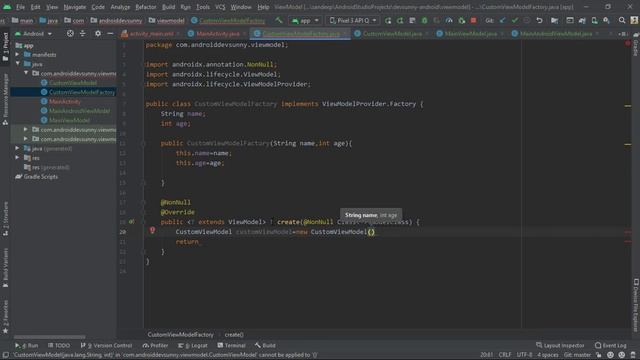The image size is (640, 360).
Task: Click the UTF-8 encoding indicator
Action: click(524, 355)
